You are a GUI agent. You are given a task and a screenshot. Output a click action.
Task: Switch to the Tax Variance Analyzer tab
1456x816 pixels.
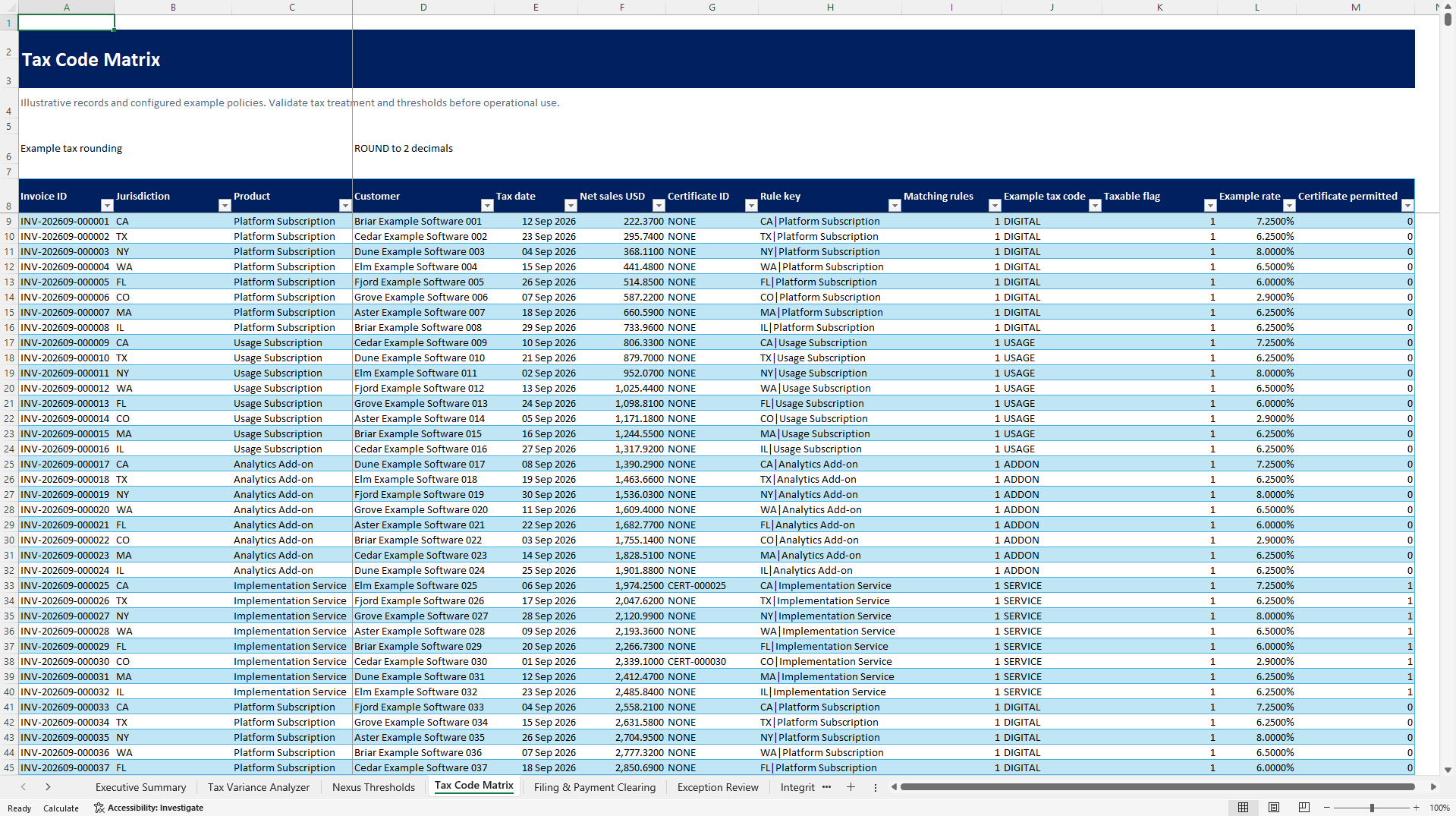point(259,787)
